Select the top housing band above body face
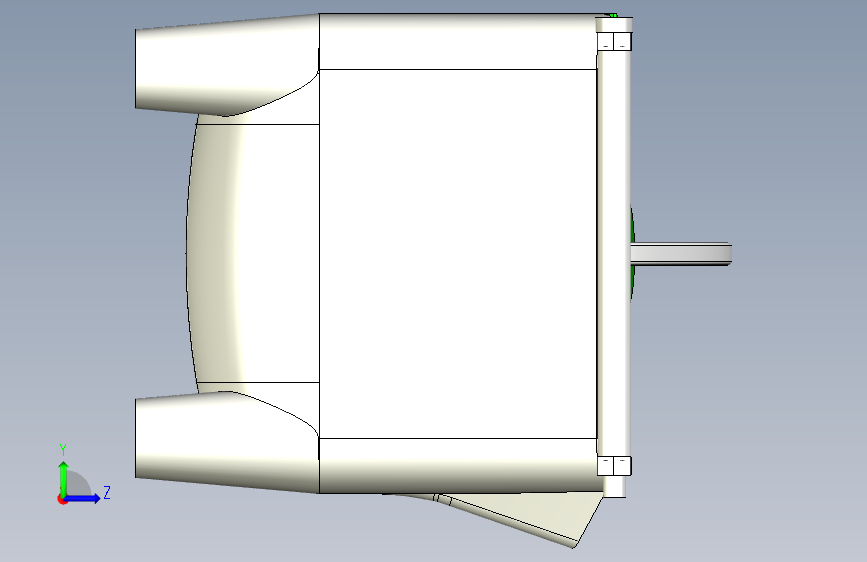 coord(458,41)
